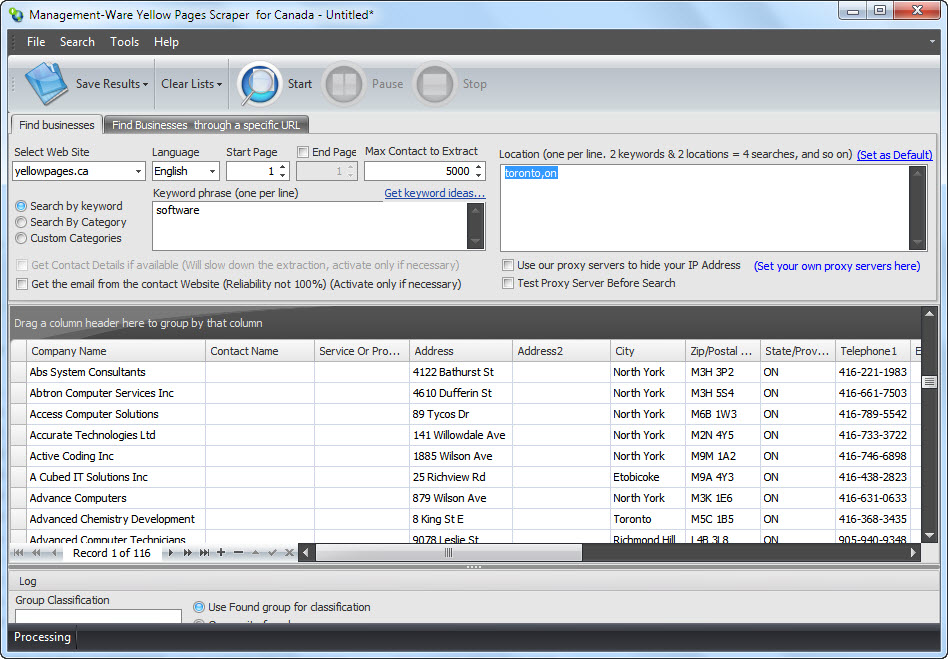This screenshot has height=659, width=948.
Task: Open the Help menu
Action: click(x=166, y=42)
